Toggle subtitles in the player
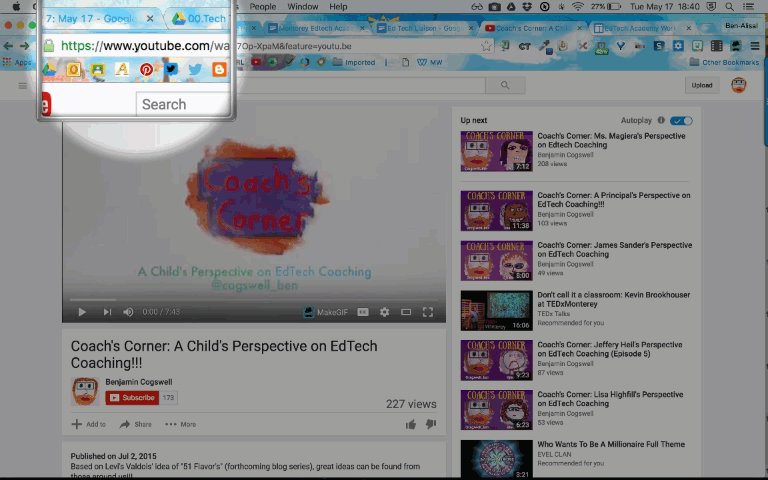Viewport: 768px width, 480px height. 363,312
